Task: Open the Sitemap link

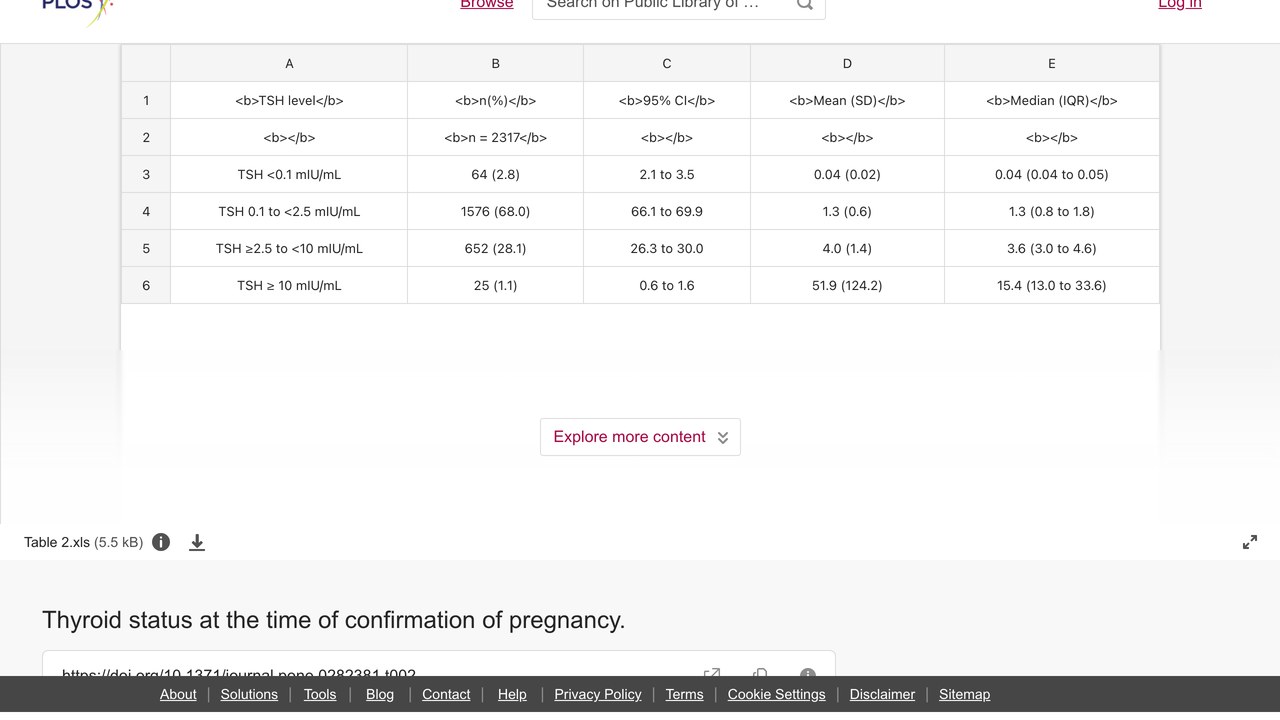Action: pyautogui.click(x=964, y=694)
